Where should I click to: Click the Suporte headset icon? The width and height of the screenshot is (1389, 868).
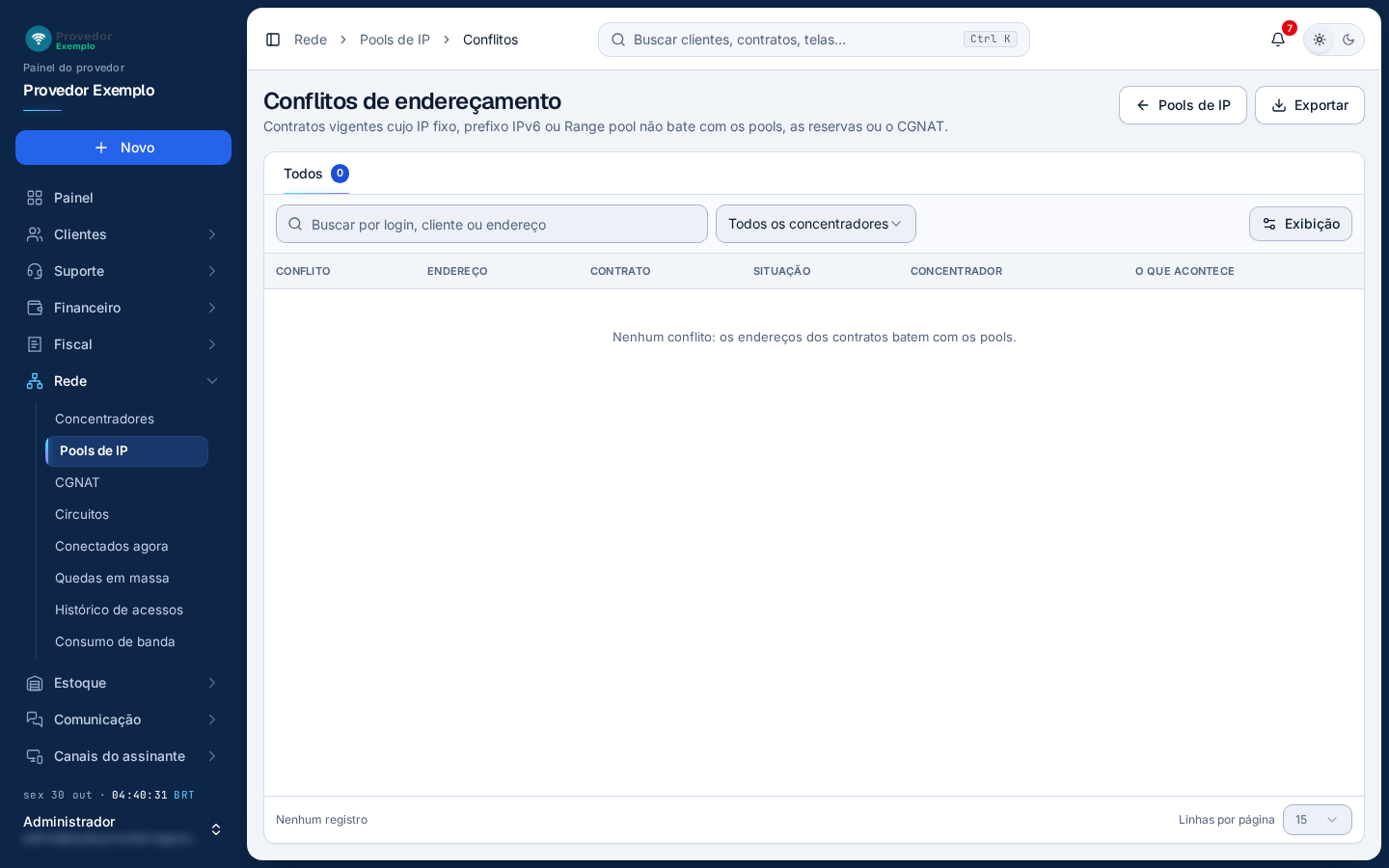click(x=35, y=271)
